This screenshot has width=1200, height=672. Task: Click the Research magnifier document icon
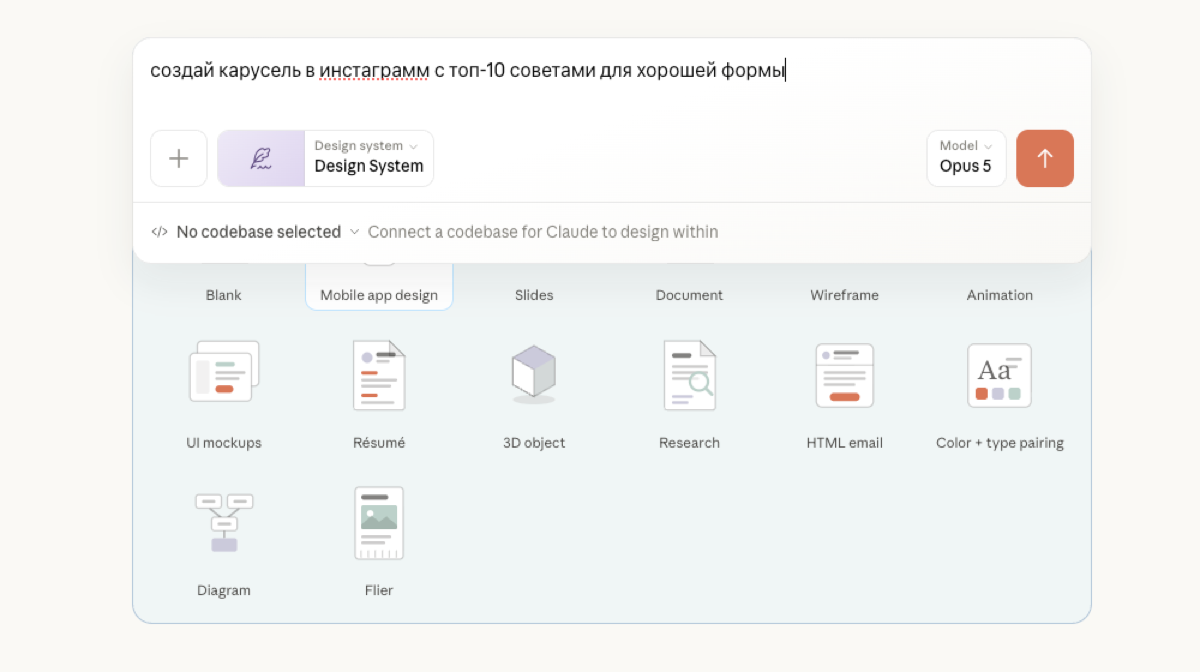click(x=690, y=375)
